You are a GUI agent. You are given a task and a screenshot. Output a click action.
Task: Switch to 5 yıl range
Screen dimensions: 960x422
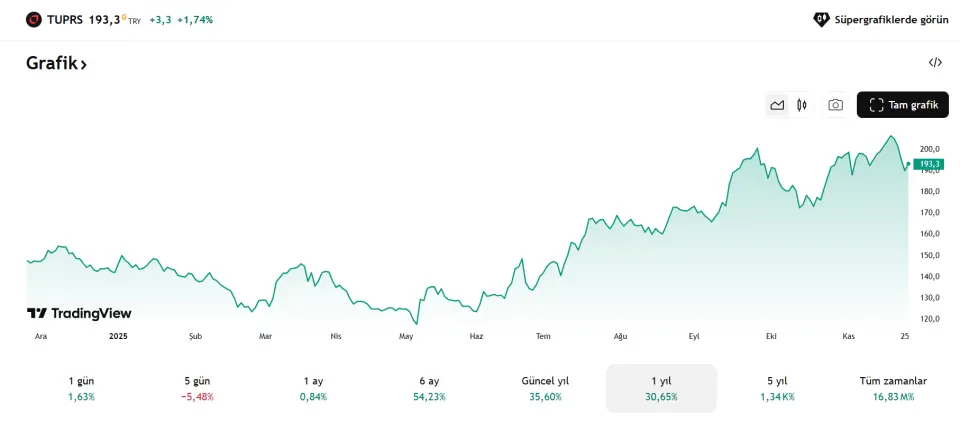point(777,388)
